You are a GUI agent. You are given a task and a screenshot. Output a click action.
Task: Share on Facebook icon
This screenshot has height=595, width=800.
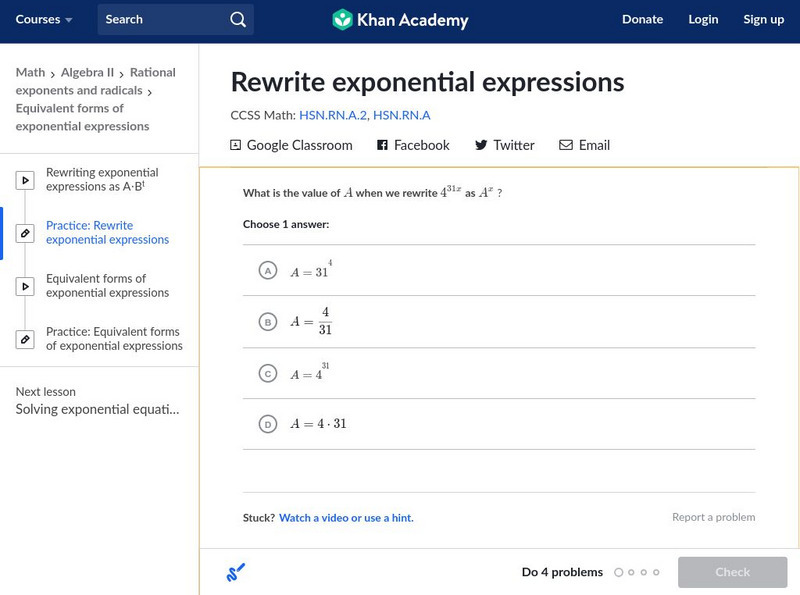point(382,145)
